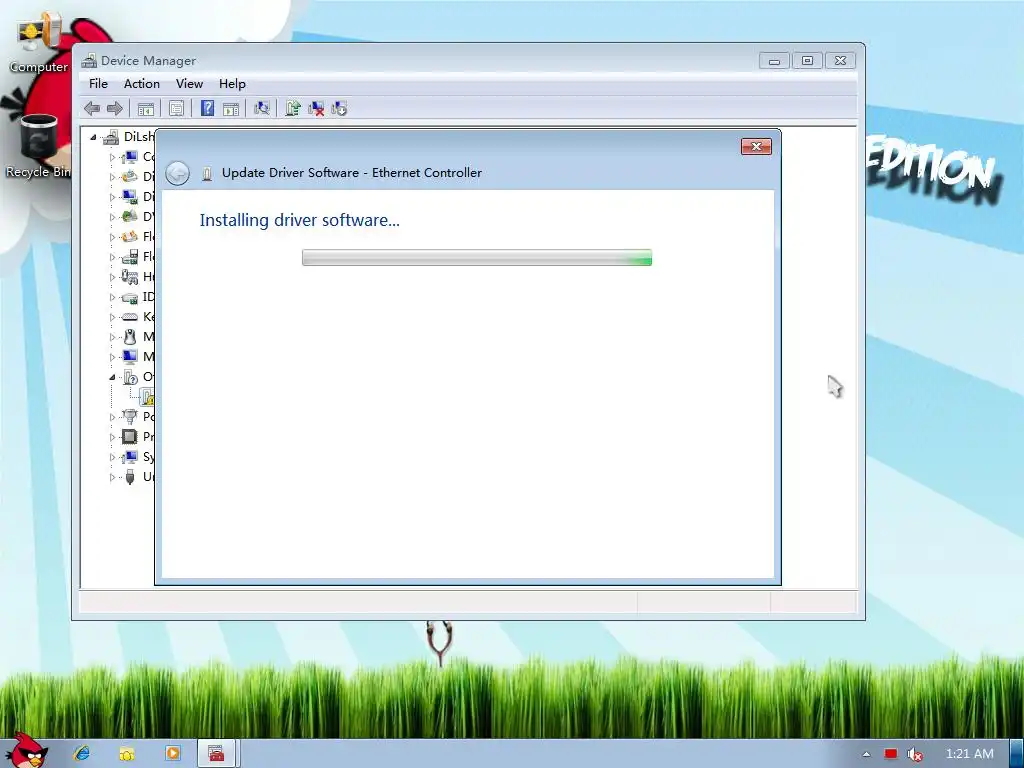Toggle the Show/Hide Console Tree toolbar icon
This screenshot has height=768, width=1024.
click(x=146, y=108)
